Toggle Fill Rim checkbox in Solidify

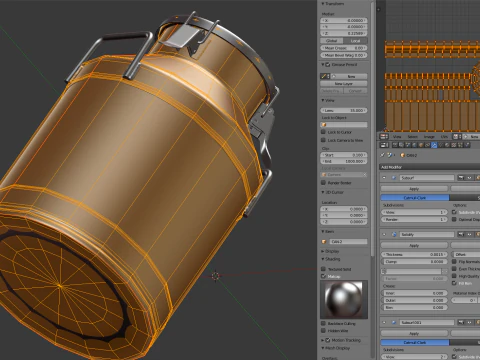pyautogui.click(x=454, y=283)
